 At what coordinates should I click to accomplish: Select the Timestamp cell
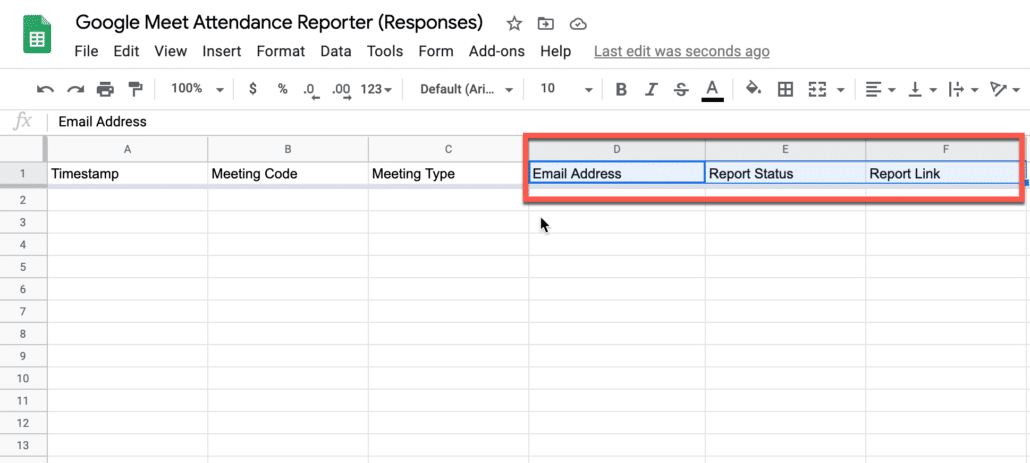(x=127, y=173)
